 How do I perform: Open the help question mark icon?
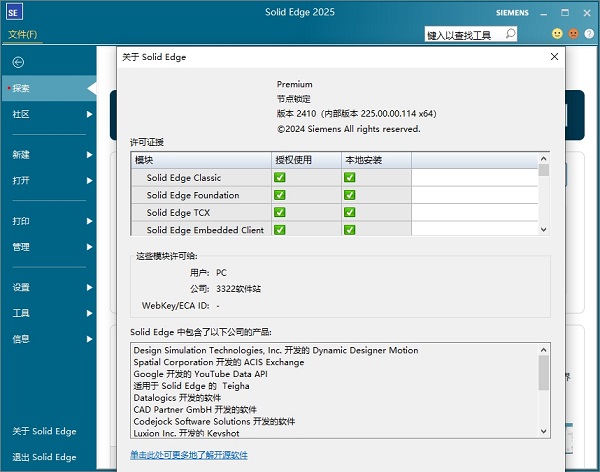pyautogui.click(x=589, y=34)
